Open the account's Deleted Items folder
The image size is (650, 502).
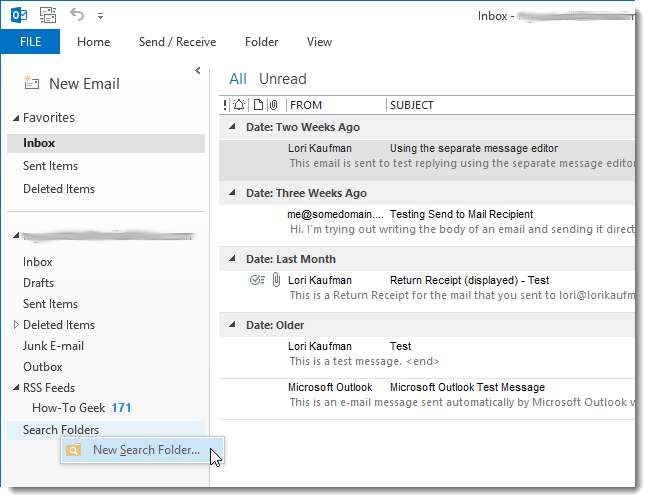(59, 325)
